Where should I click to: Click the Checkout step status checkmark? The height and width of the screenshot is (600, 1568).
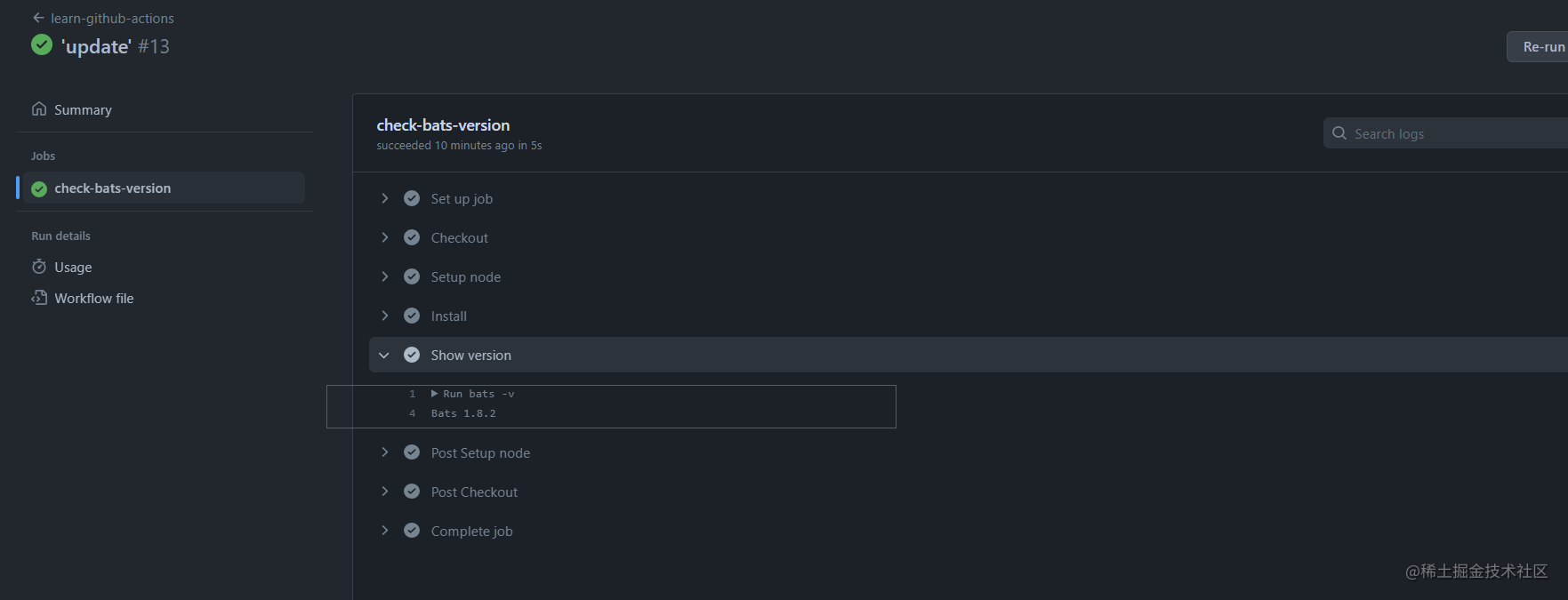coord(412,237)
